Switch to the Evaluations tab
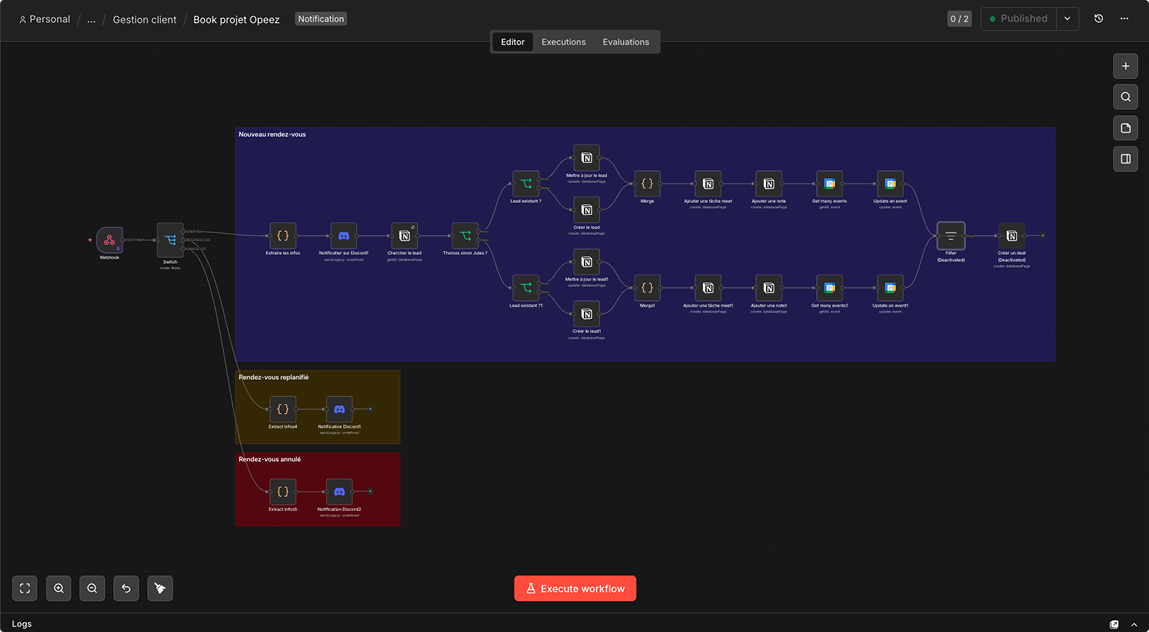The height and width of the screenshot is (632, 1149). (626, 42)
